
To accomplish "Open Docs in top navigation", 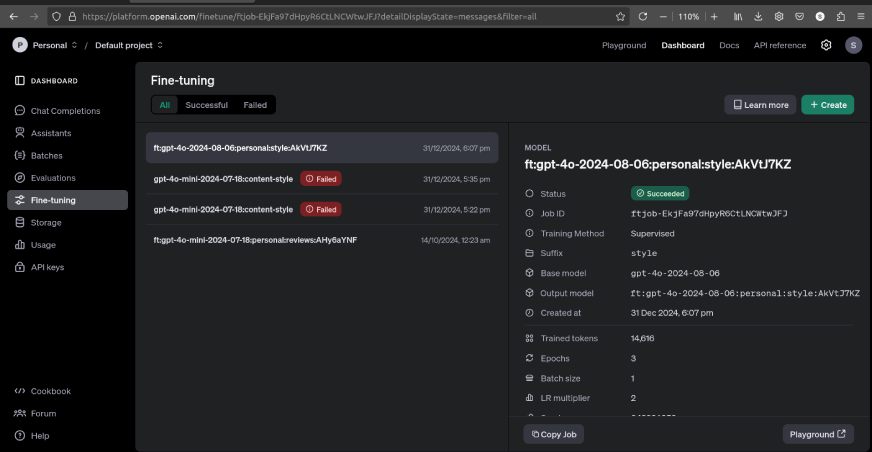I will (x=729, y=45).
